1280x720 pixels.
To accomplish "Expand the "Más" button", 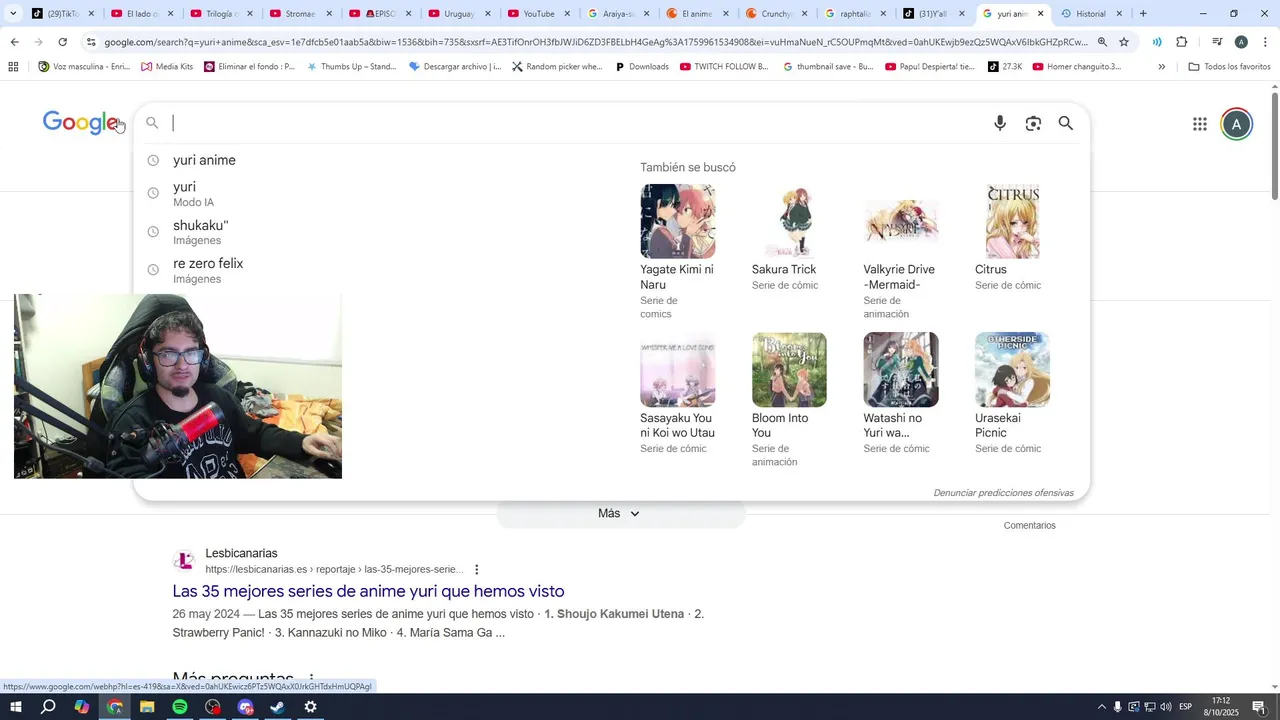I will point(620,513).
